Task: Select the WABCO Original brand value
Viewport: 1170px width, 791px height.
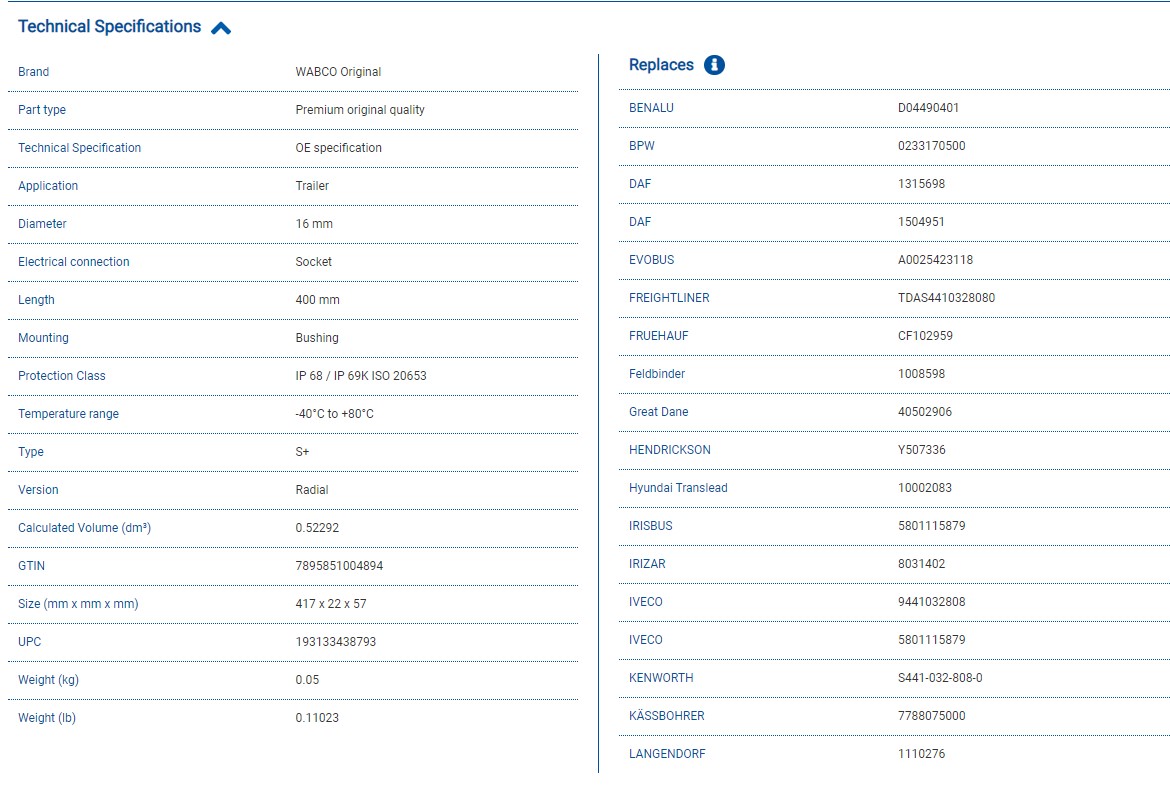Action: click(338, 72)
